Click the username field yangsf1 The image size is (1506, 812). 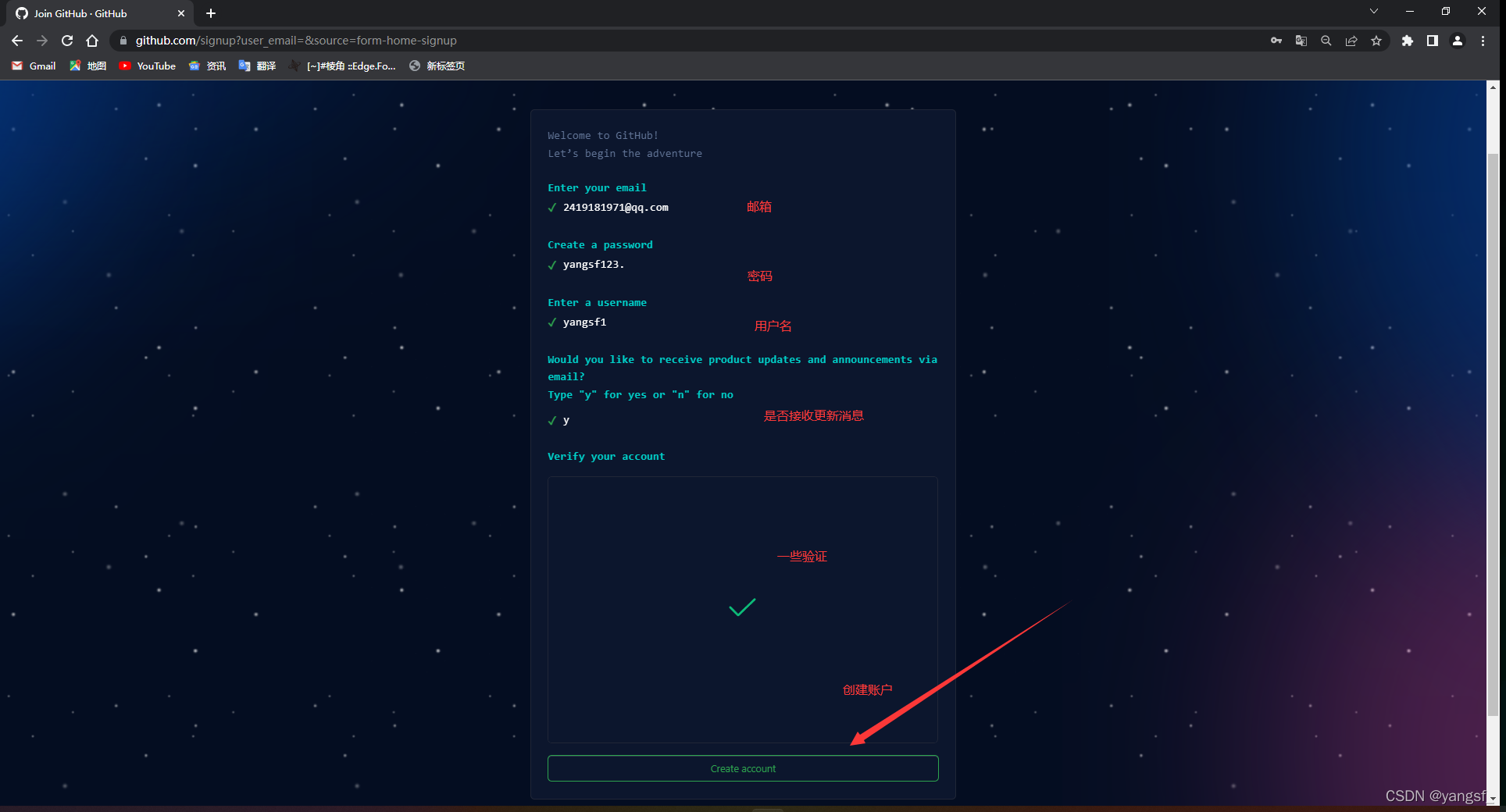[584, 322]
